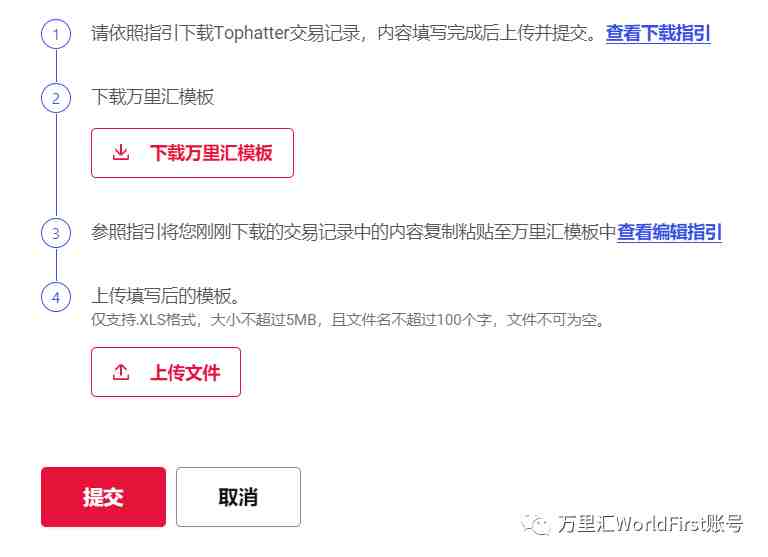The image size is (768, 557).
Task: Click the upload arrow icon in upload button
Action: point(120,372)
